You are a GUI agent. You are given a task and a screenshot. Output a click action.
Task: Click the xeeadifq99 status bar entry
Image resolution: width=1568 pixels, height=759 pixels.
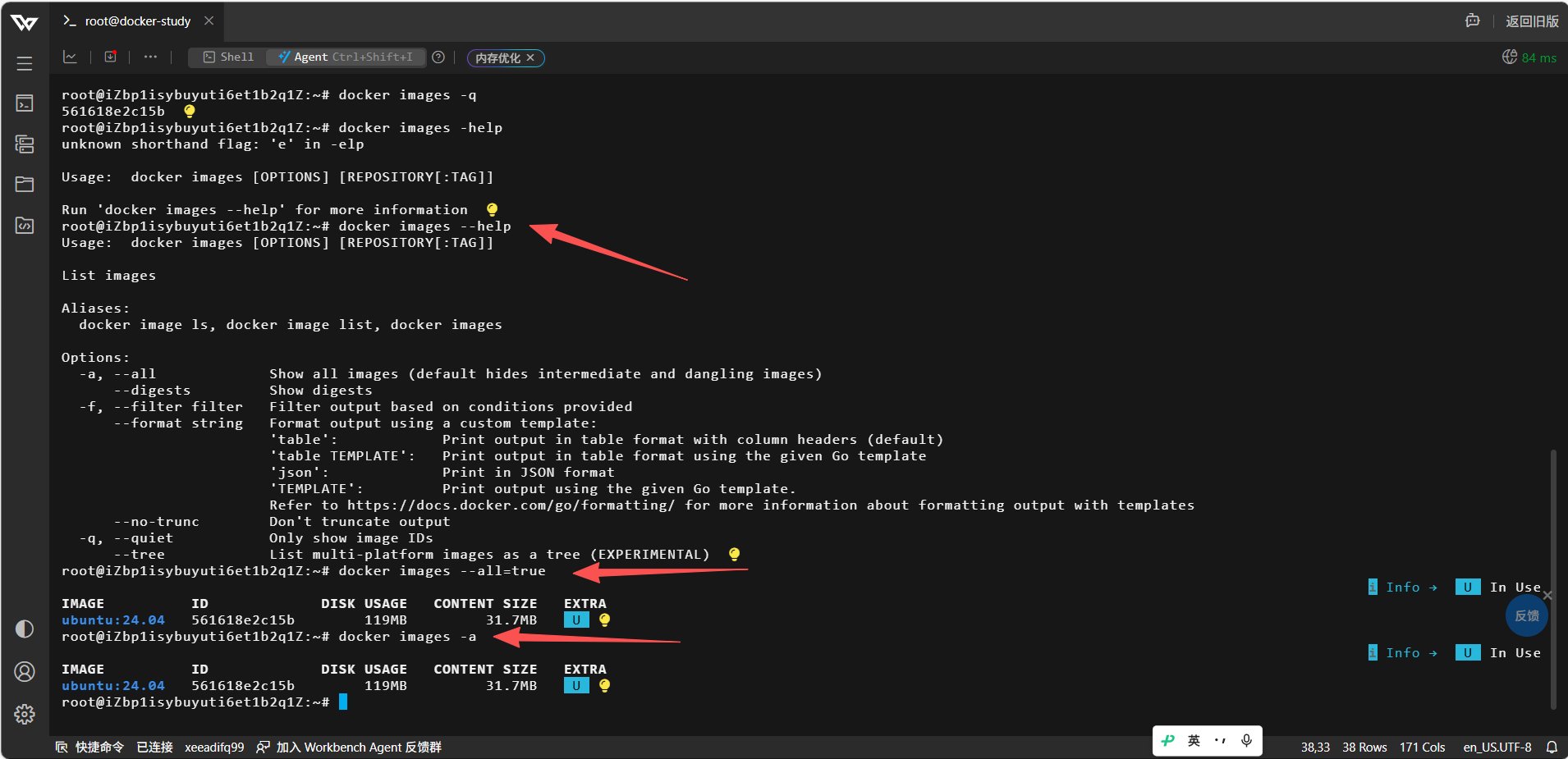[214, 747]
